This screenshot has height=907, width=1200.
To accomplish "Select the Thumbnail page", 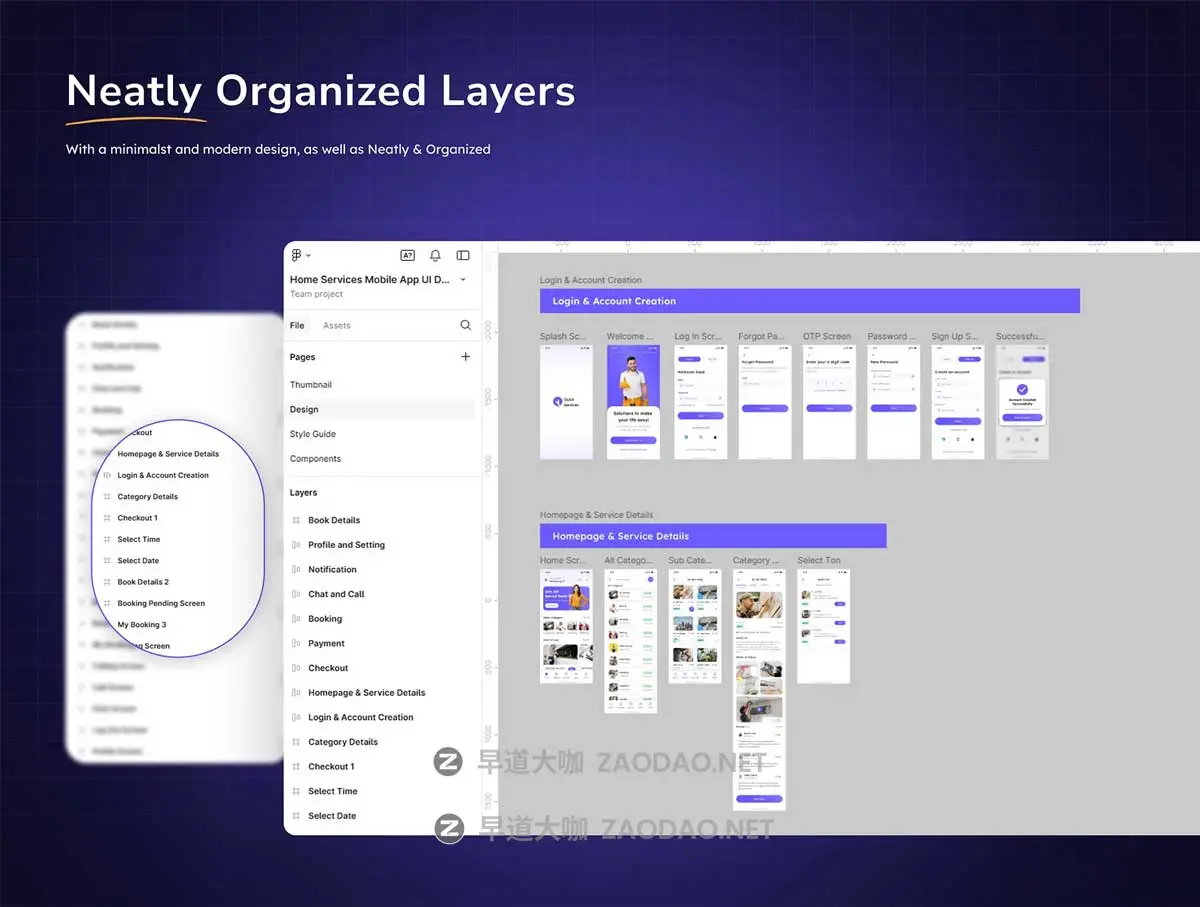I will pyautogui.click(x=311, y=385).
